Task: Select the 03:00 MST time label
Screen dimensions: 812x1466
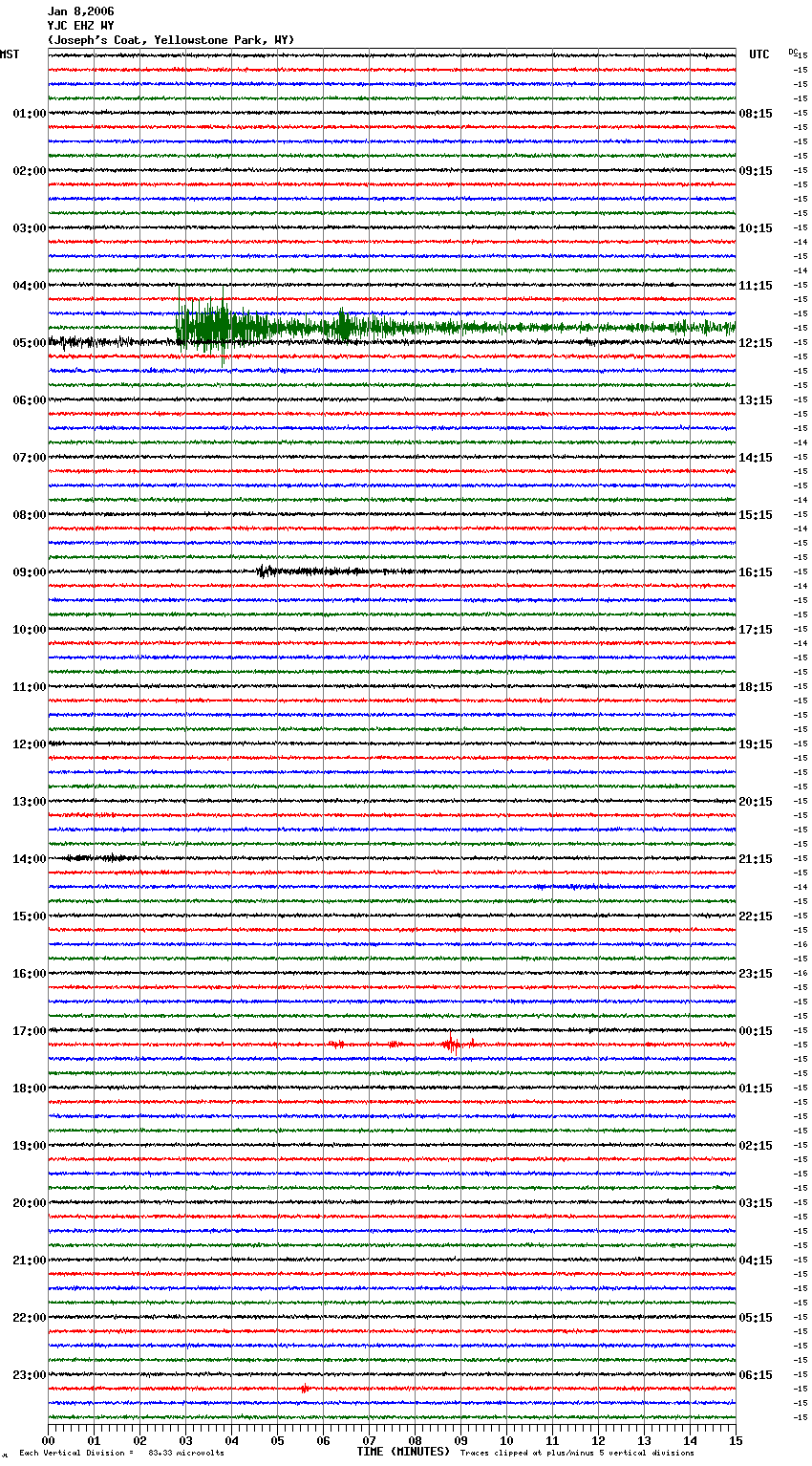Action: click(29, 228)
